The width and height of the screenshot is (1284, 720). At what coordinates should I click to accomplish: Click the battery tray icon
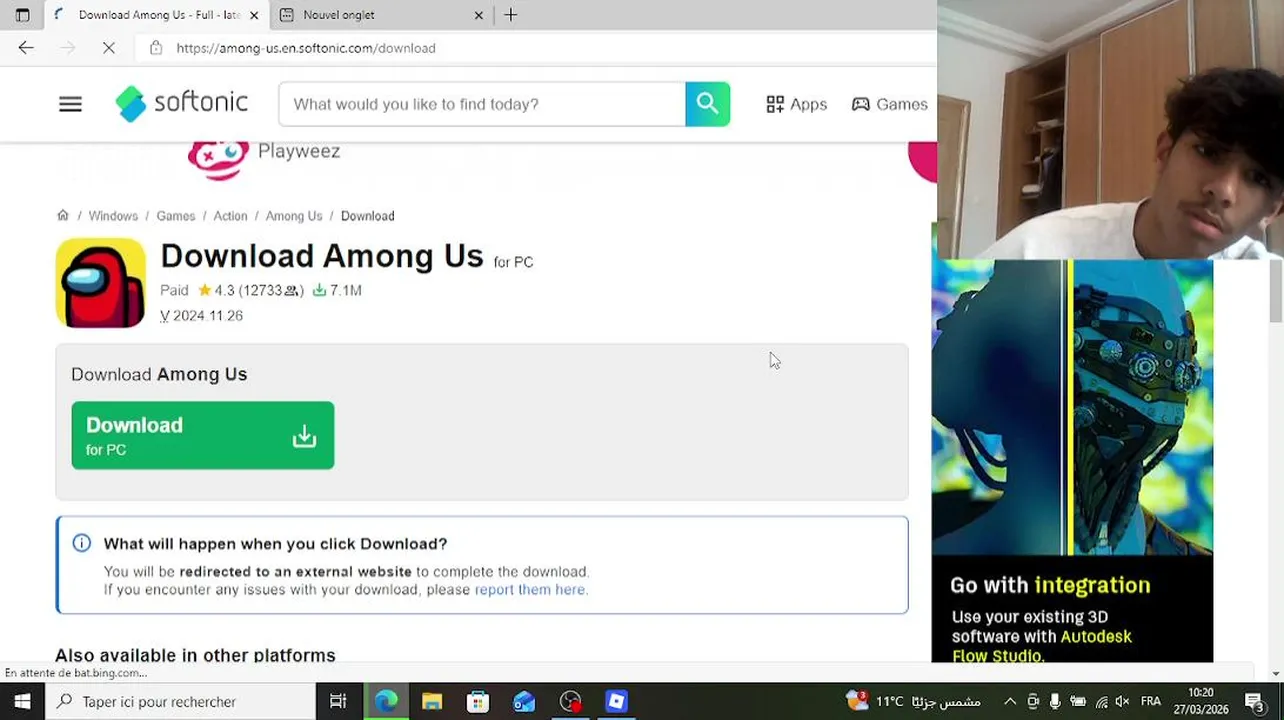1078,702
